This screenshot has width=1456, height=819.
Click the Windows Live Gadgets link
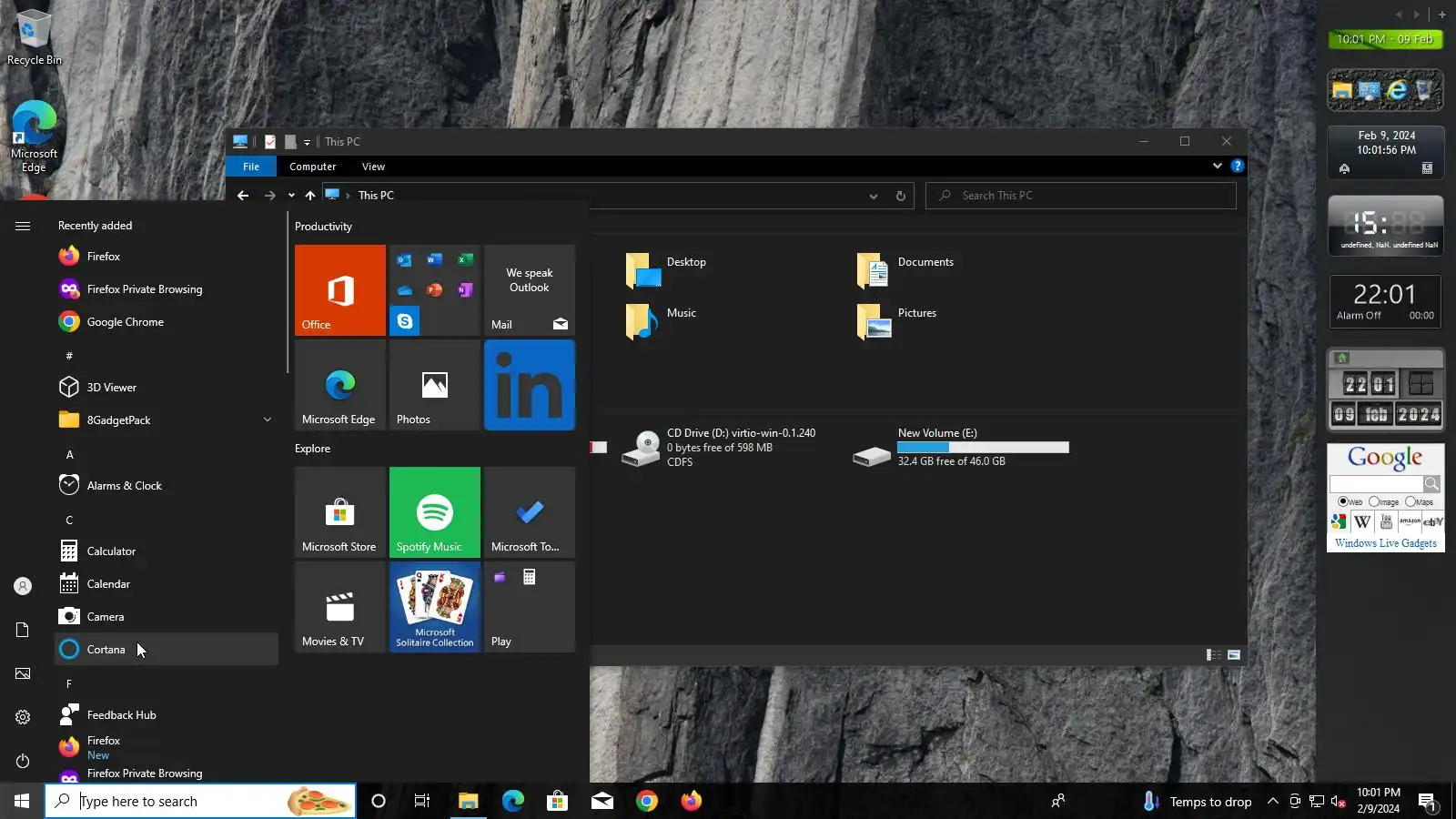click(1386, 543)
